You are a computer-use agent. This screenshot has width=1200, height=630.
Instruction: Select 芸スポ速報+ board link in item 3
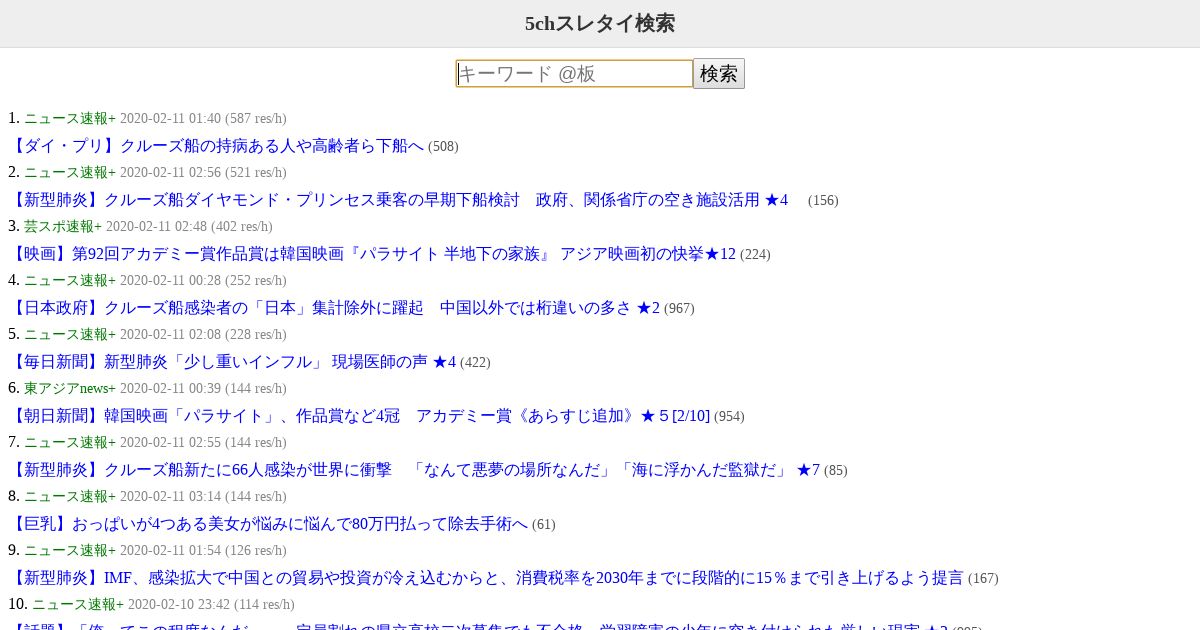63,227
